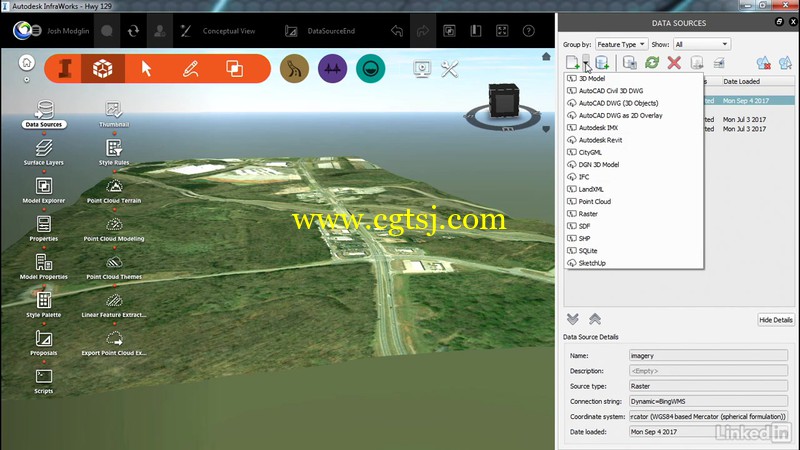Select the orange cube model tools icon
The width and height of the screenshot is (800, 450).
click(x=103, y=68)
